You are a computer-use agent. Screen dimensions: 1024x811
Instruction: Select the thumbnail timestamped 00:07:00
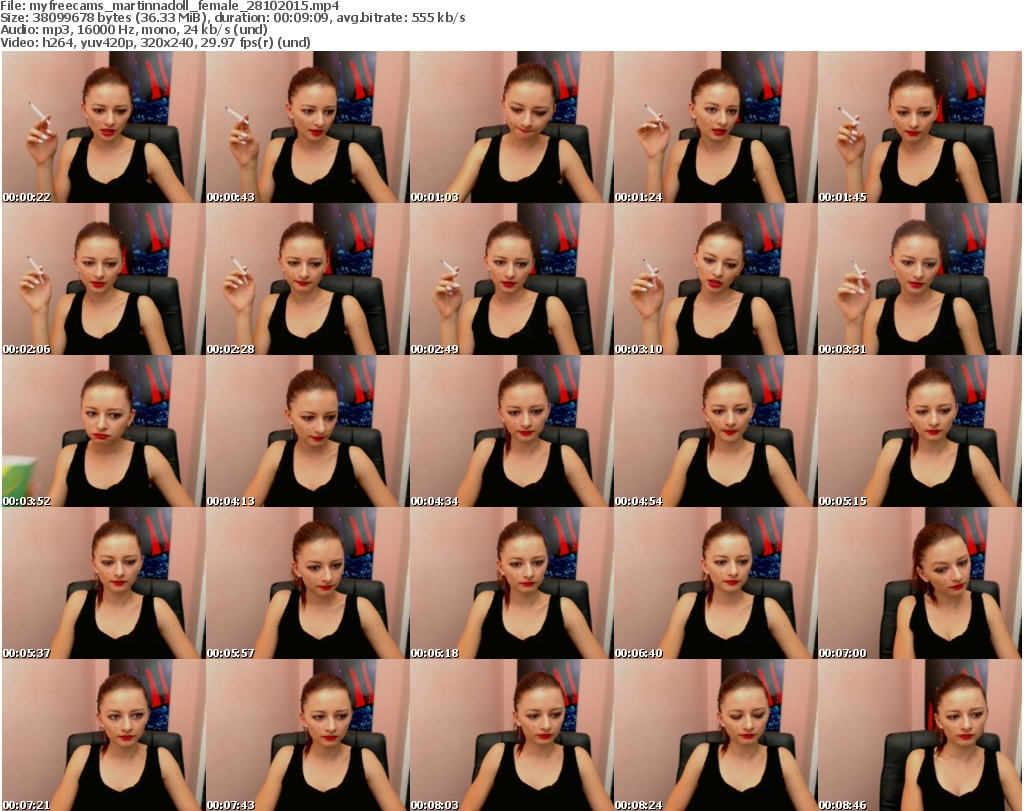coord(919,583)
